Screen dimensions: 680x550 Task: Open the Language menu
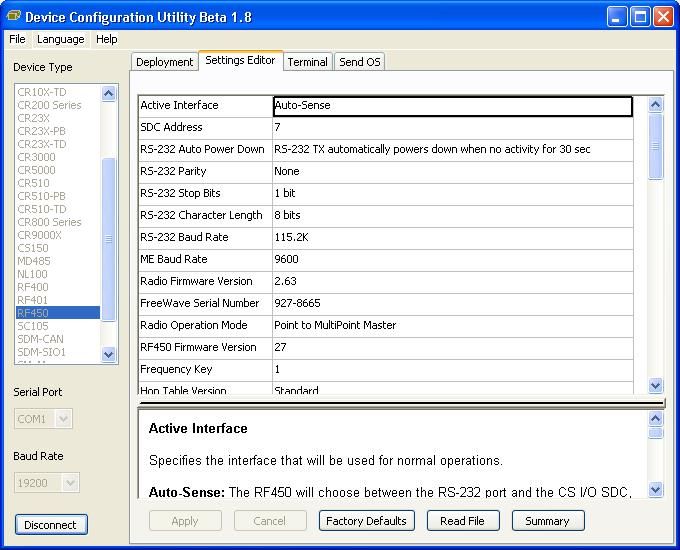coord(61,39)
